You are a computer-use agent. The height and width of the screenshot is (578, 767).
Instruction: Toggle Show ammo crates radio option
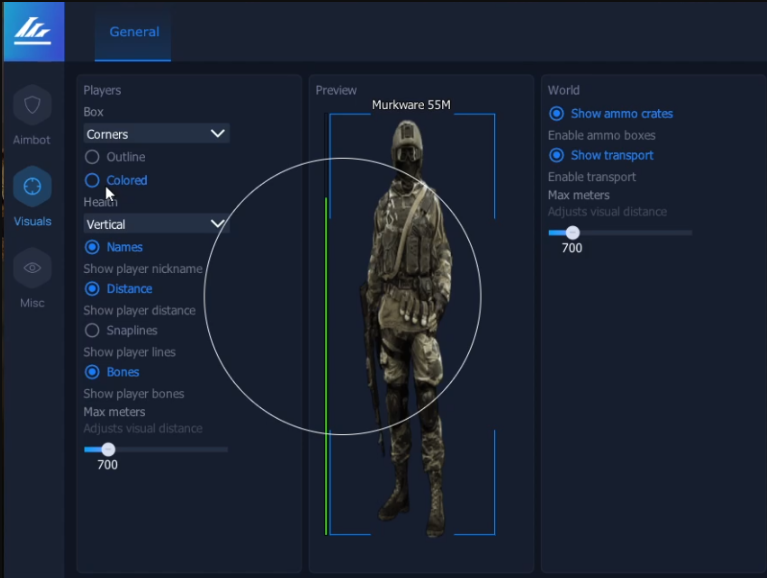point(556,113)
